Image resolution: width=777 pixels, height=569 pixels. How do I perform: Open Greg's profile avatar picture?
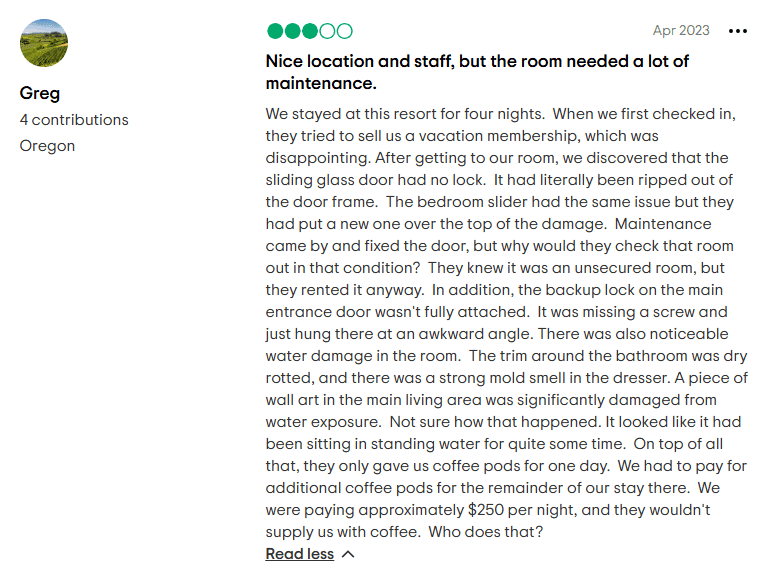point(44,43)
